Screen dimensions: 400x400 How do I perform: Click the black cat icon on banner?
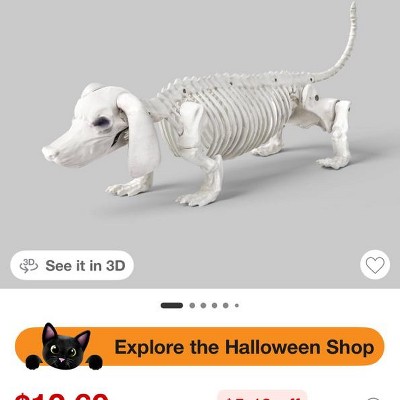[64, 346]
